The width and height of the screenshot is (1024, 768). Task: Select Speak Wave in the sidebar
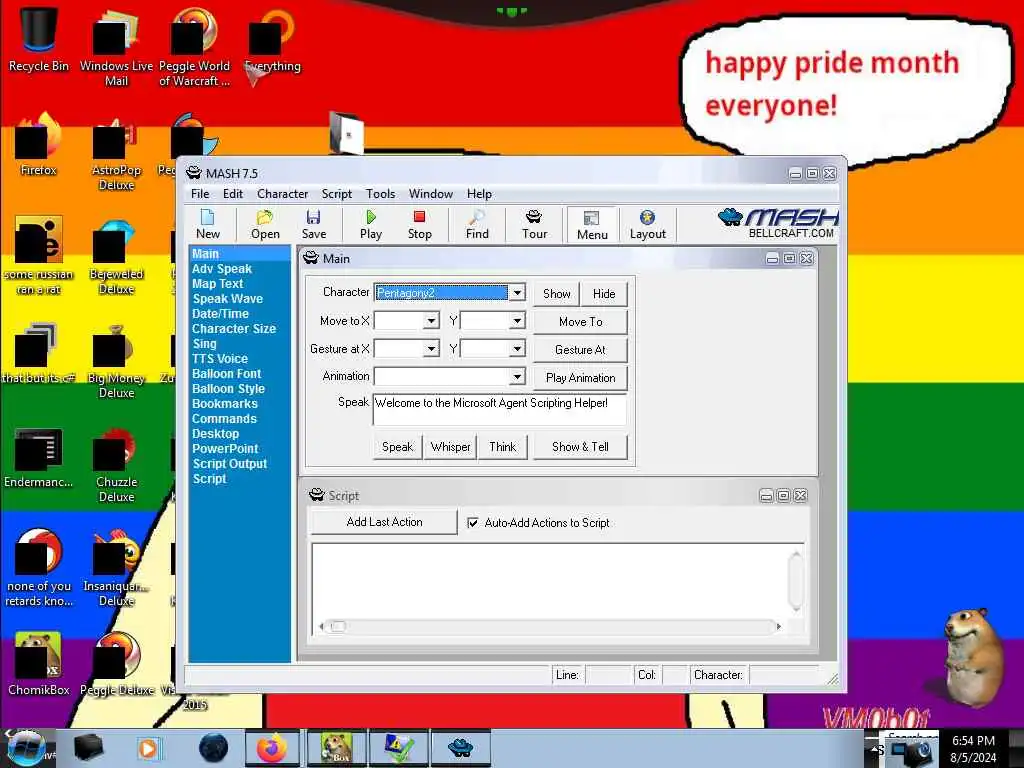(x=227, y=298)
